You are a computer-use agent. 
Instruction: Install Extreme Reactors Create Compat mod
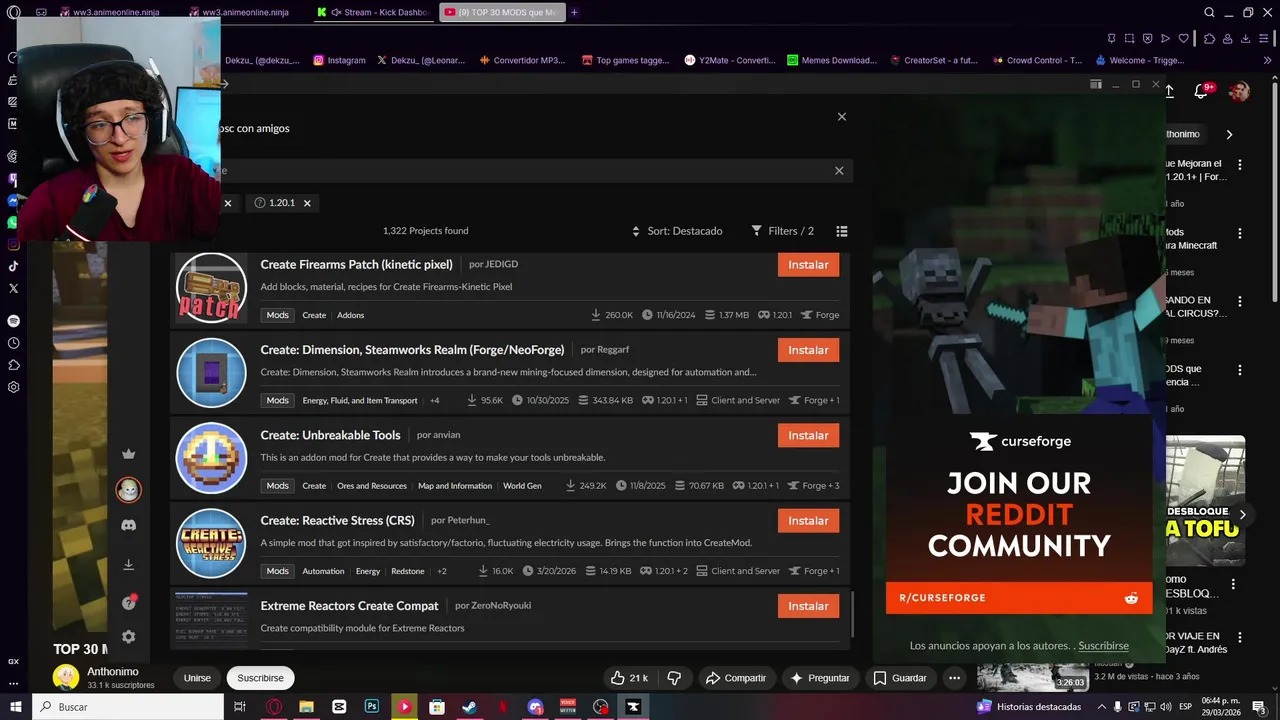[x=808, y=606]
